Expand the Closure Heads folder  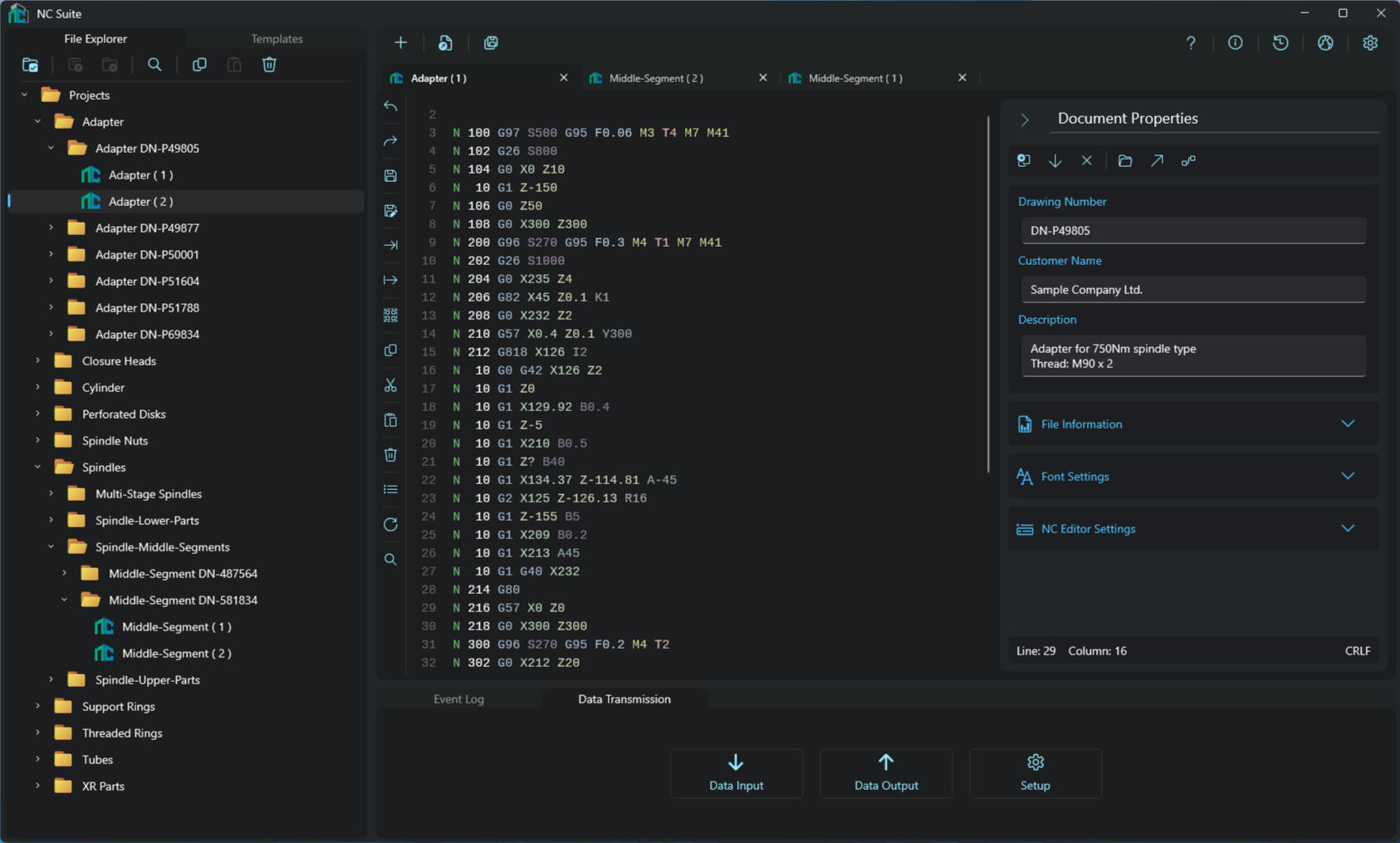click(x=38, y=361)
